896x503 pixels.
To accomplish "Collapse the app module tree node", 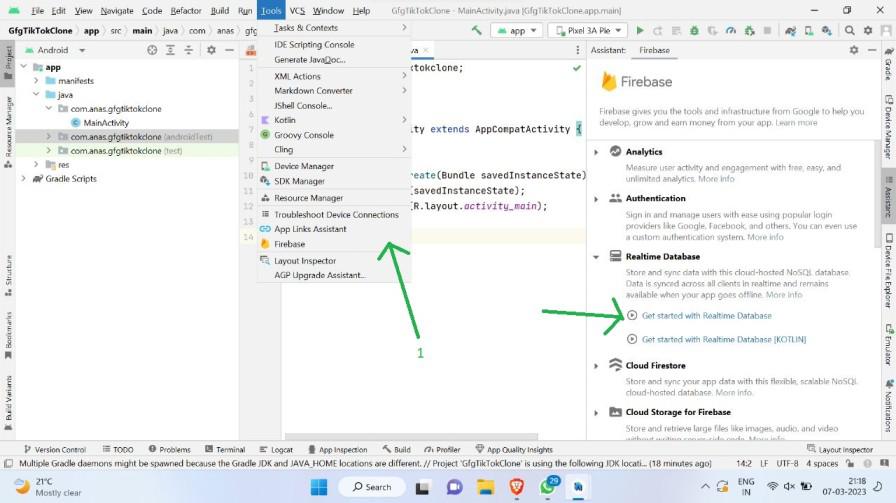I will click(23, 67).
